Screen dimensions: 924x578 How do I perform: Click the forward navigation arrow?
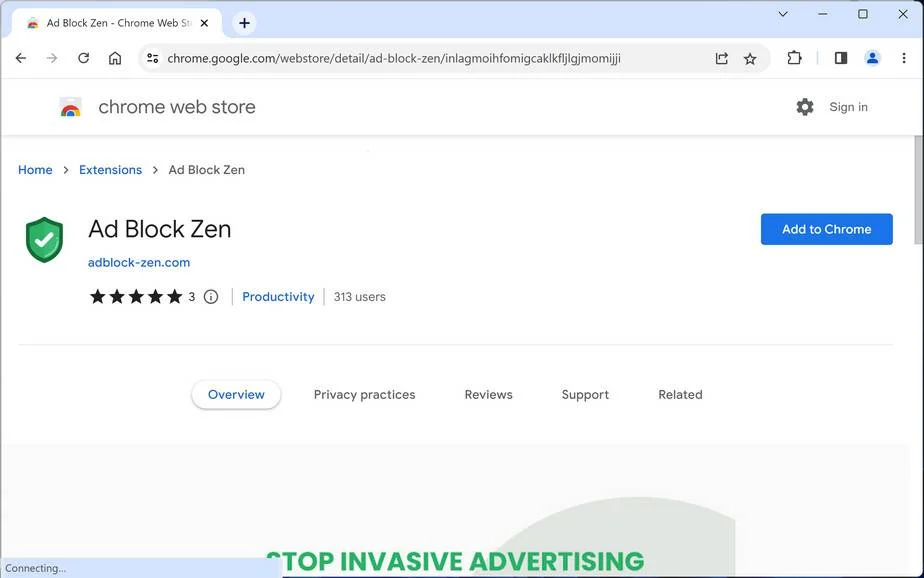(52, 58)
